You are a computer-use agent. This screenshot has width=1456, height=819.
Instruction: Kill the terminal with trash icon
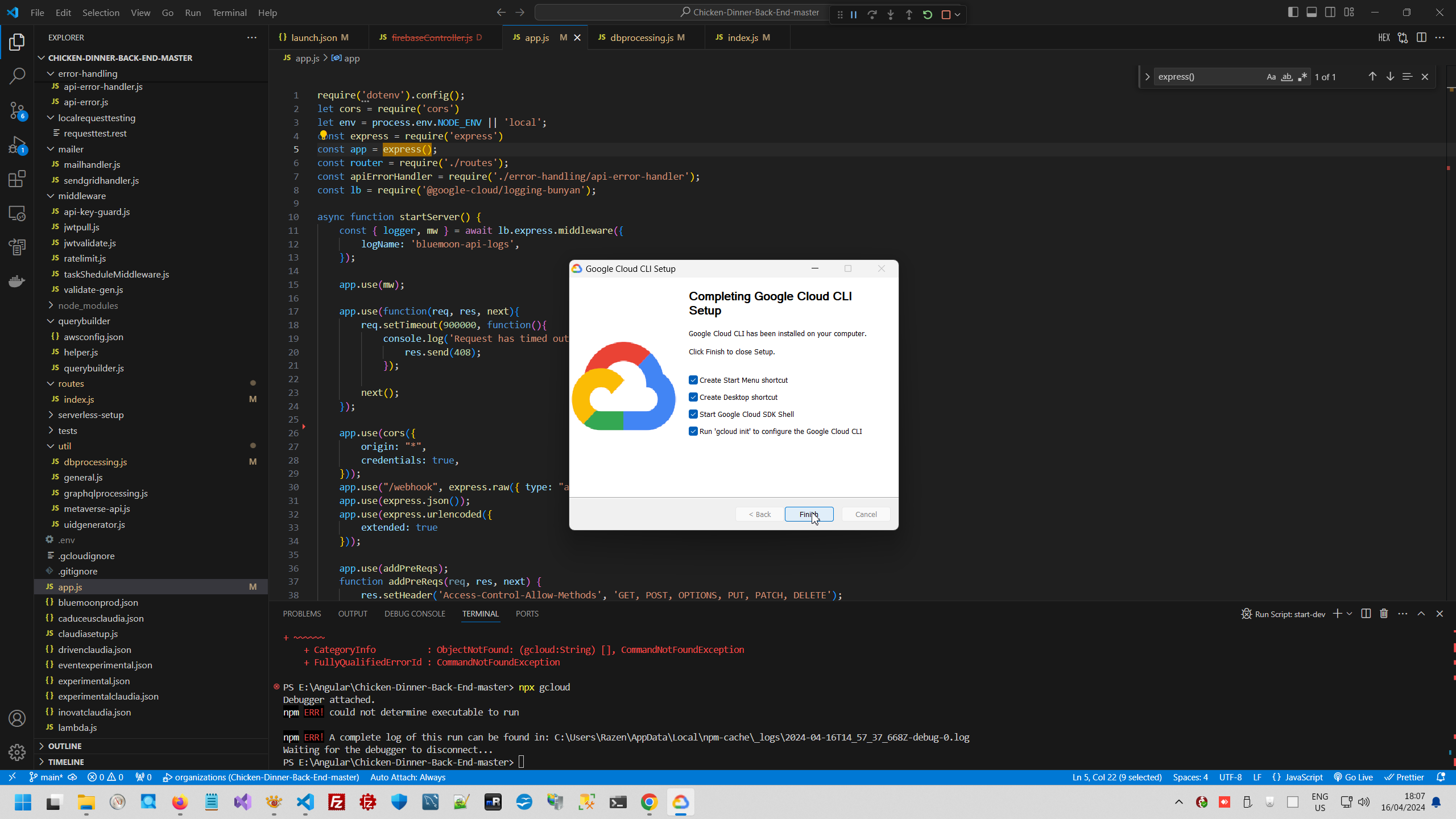coord(1384,614)
